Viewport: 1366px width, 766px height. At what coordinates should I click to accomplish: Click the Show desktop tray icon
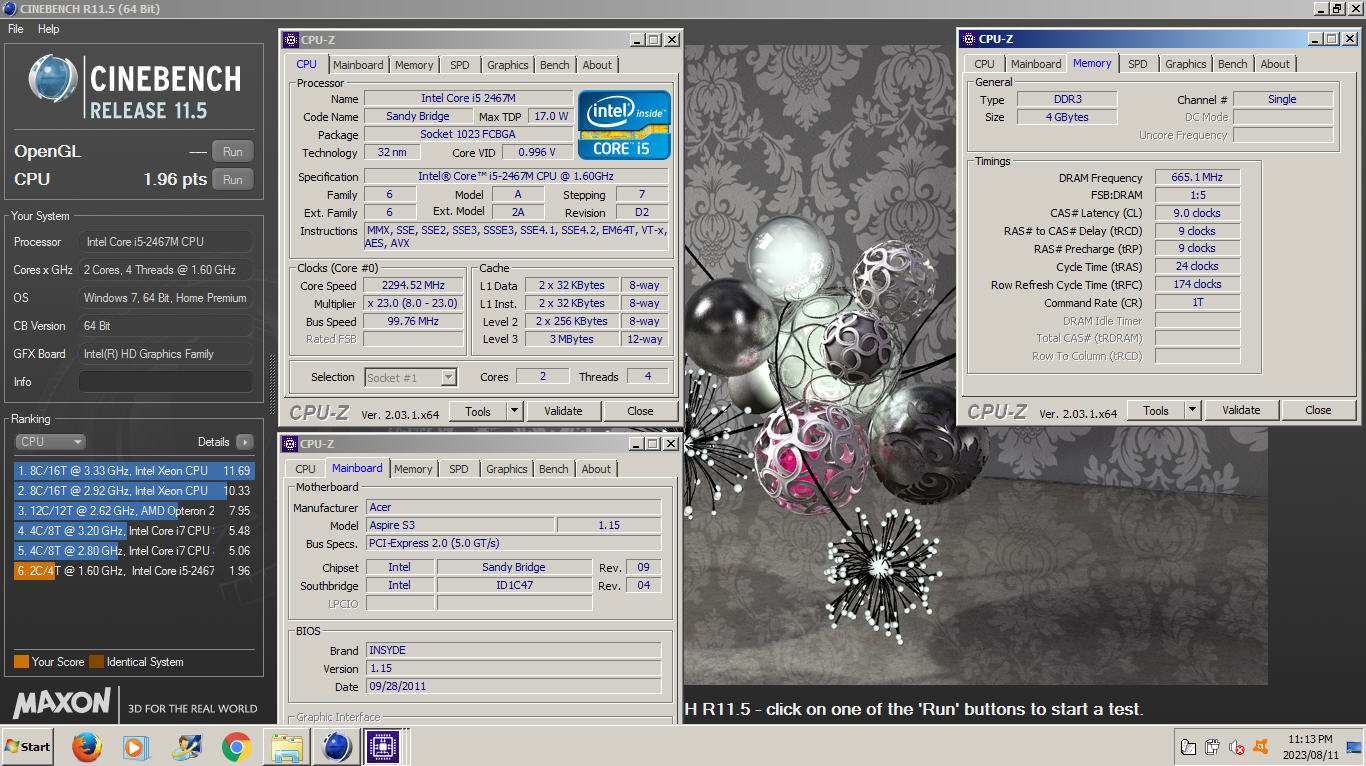[1354, 747]
